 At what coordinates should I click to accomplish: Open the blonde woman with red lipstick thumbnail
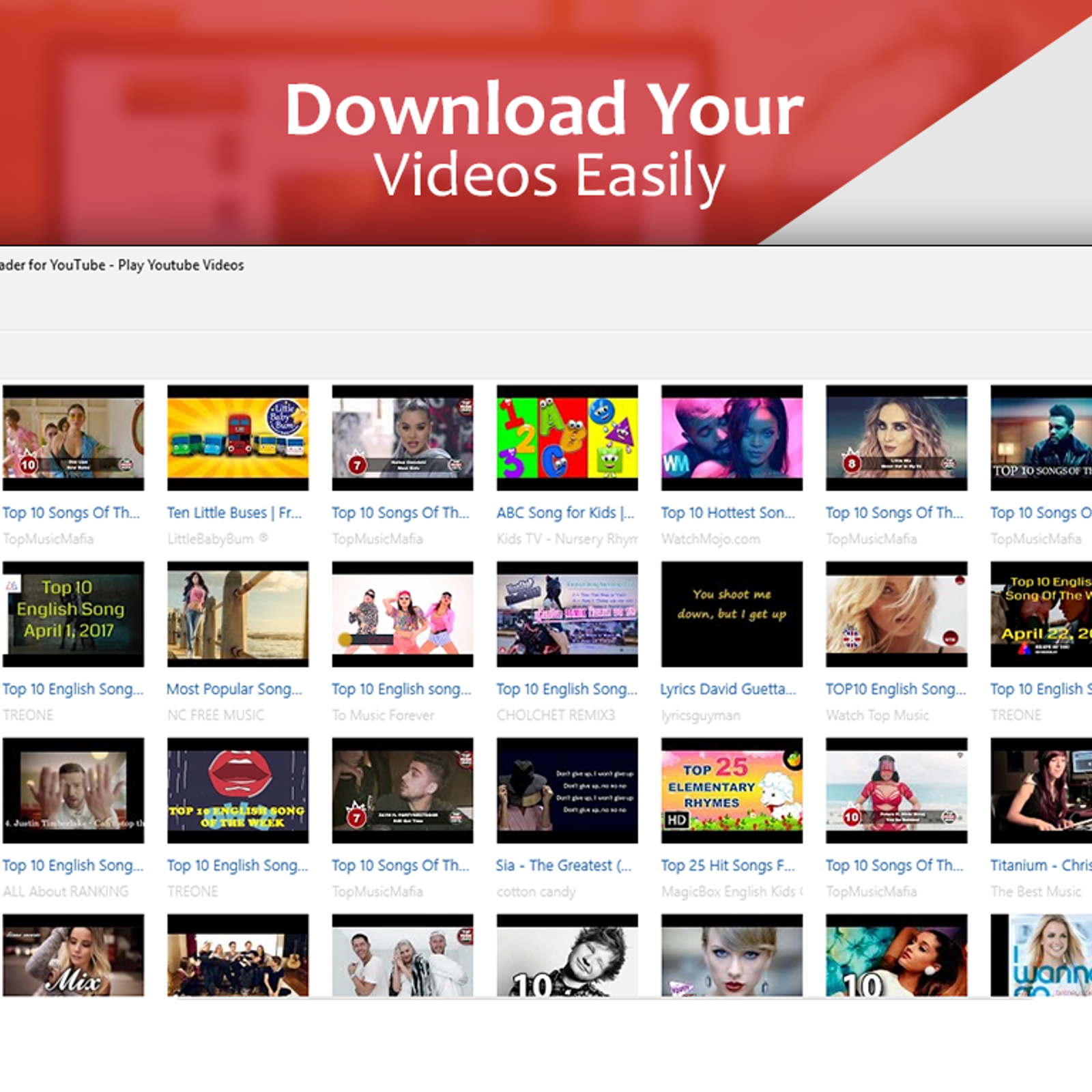tap(732, 955)
